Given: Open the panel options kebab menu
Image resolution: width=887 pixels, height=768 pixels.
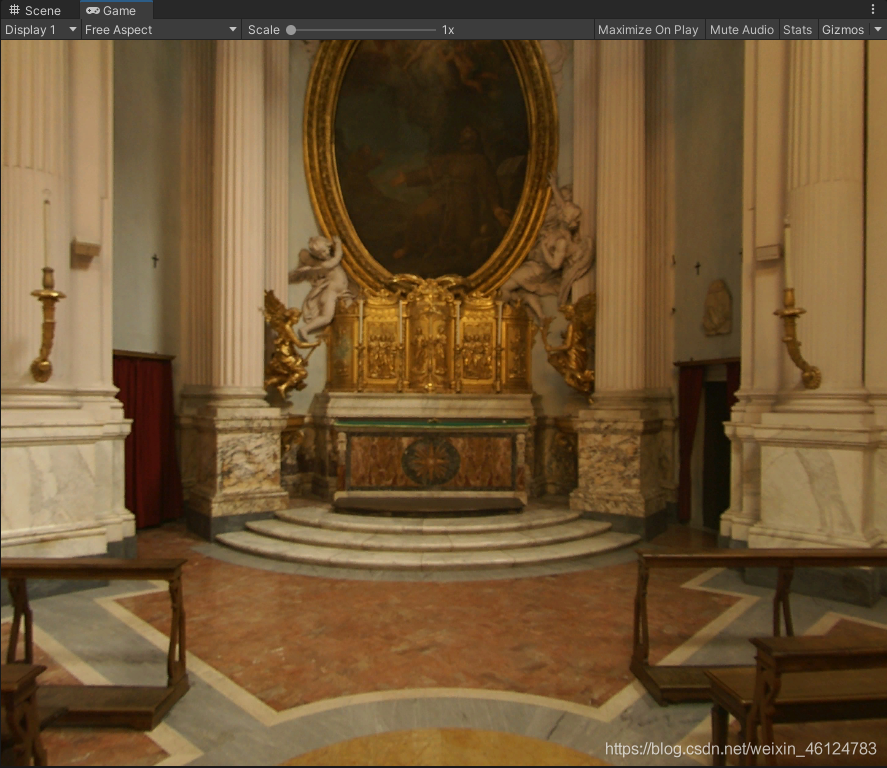Looking at the screenshot, I should point(873,9).
